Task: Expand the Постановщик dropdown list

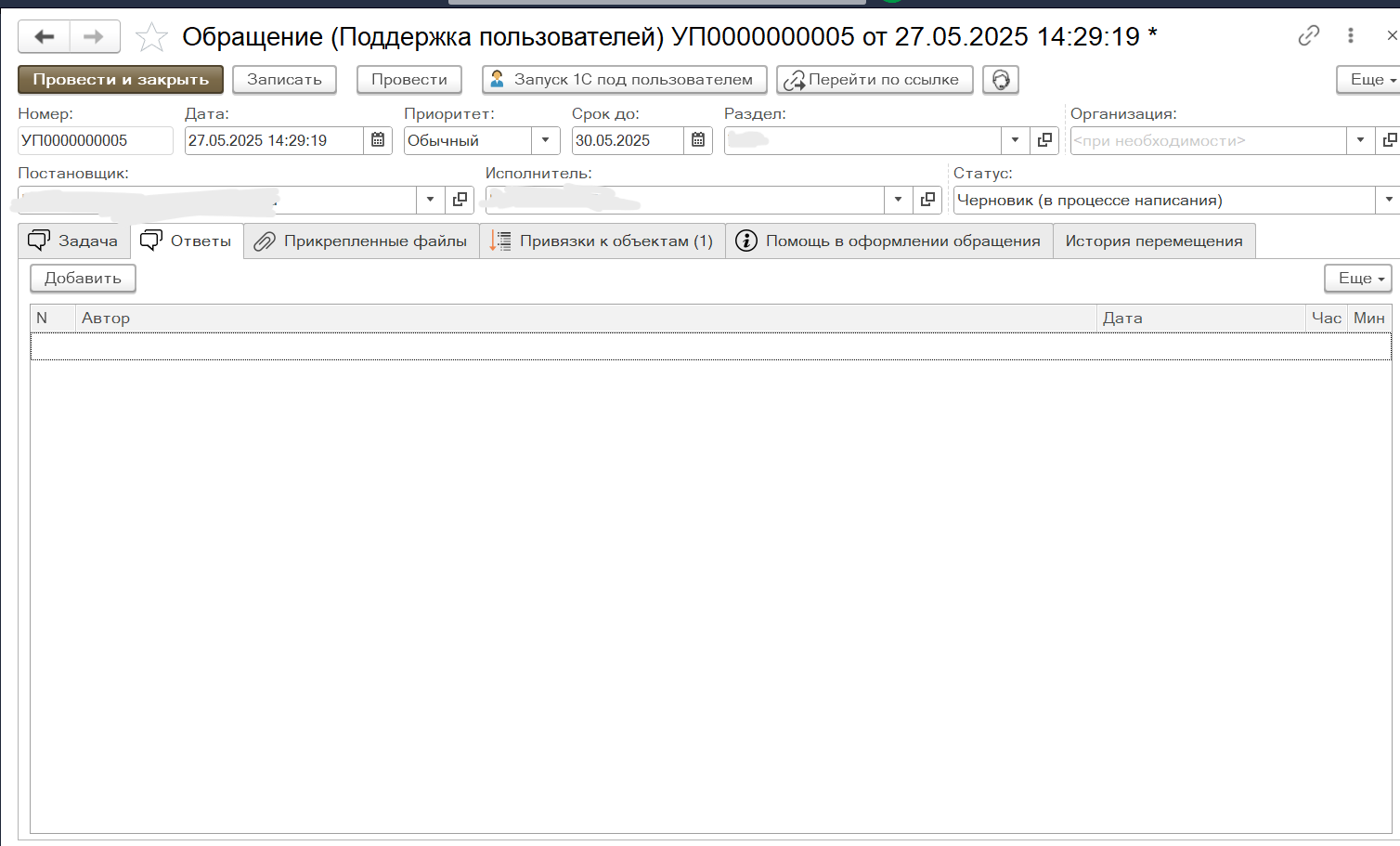Action: 430,200
